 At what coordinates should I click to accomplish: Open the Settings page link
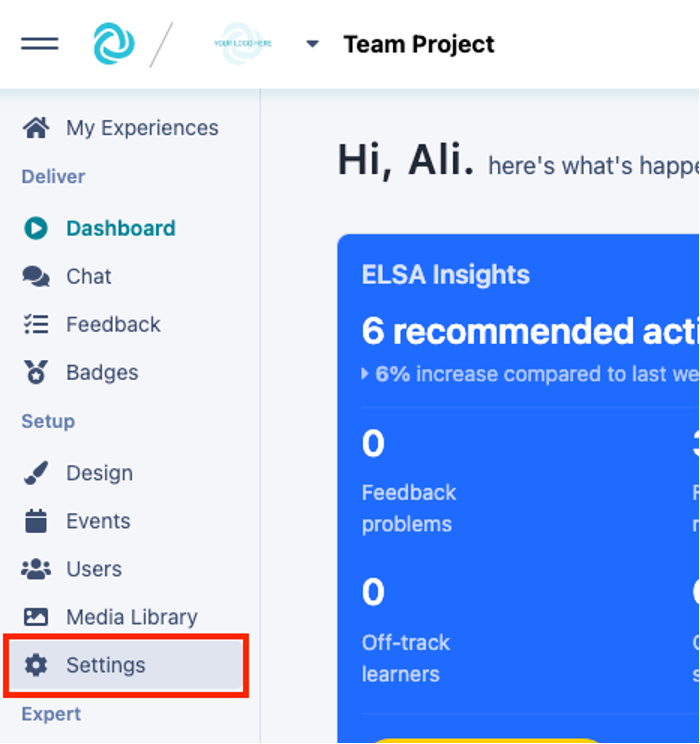pos(106,665)
